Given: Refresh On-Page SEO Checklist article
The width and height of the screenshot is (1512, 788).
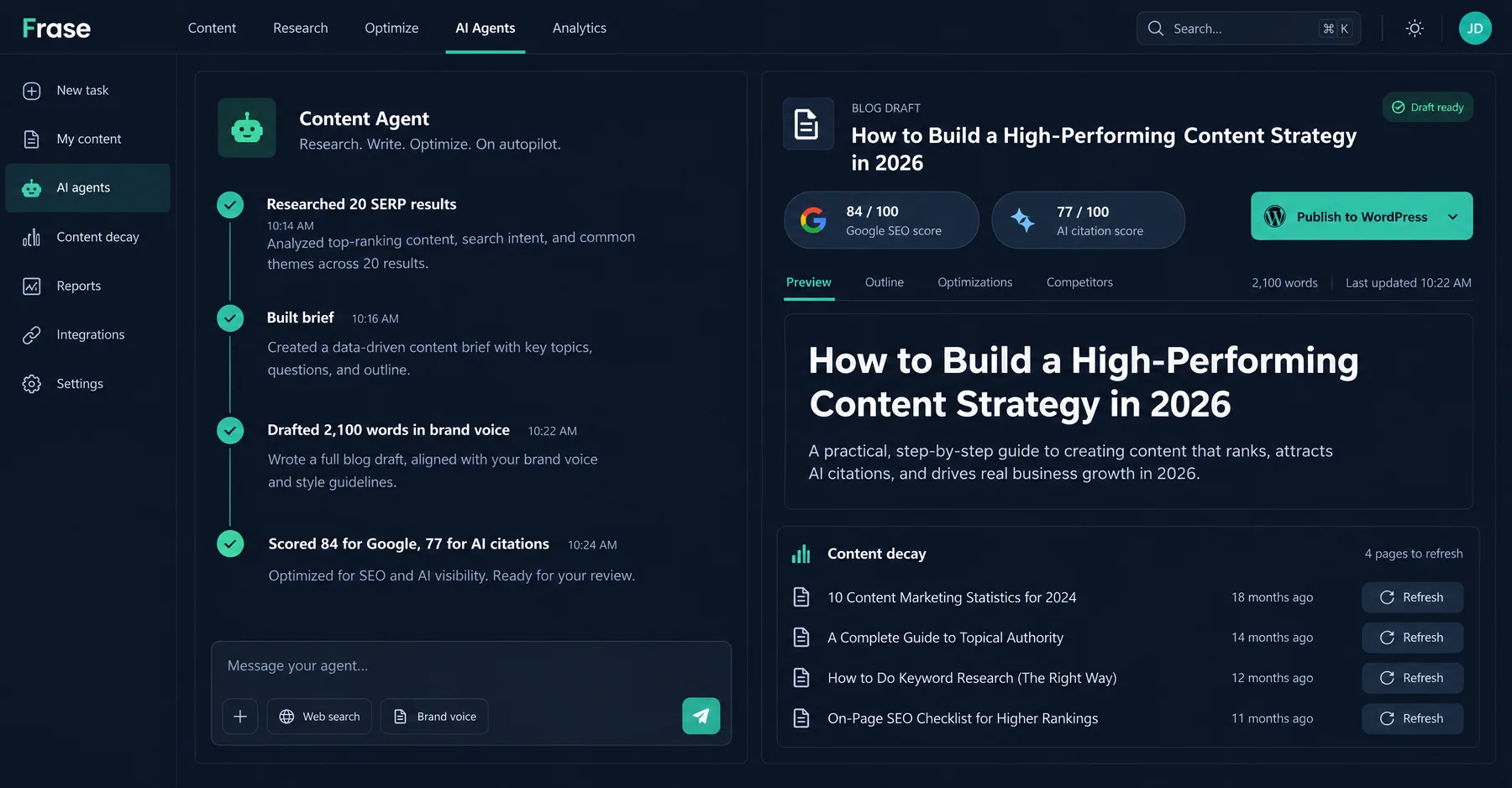Looking at the screenshot, I should click(1412, 718).
